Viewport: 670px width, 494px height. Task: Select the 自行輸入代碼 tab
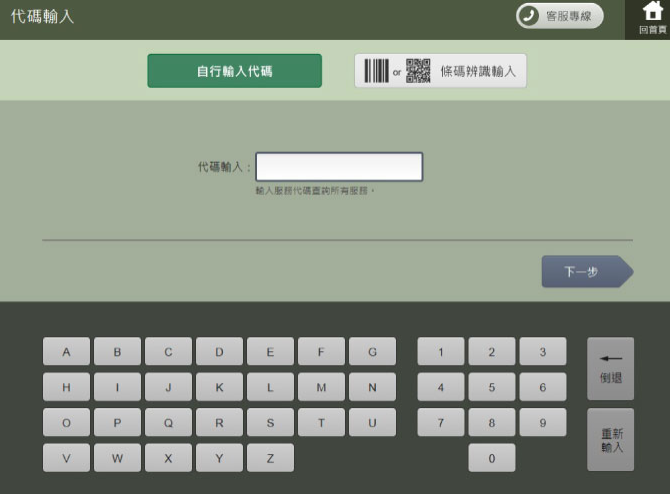point(234,71)
